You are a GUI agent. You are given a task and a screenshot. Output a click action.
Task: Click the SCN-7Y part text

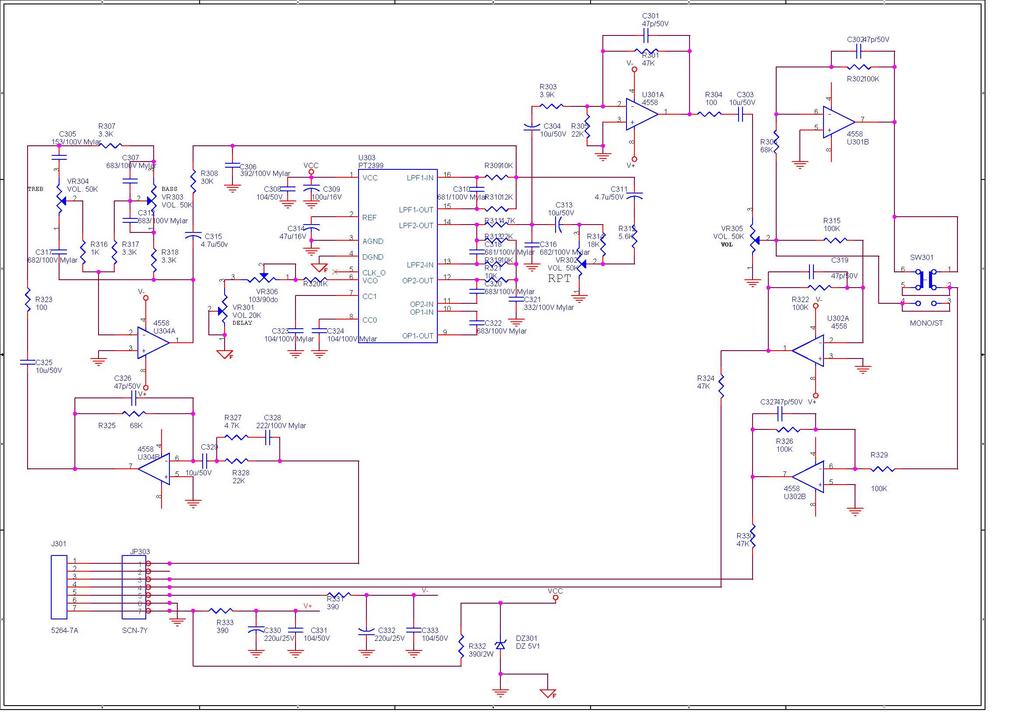coord(135,631)
